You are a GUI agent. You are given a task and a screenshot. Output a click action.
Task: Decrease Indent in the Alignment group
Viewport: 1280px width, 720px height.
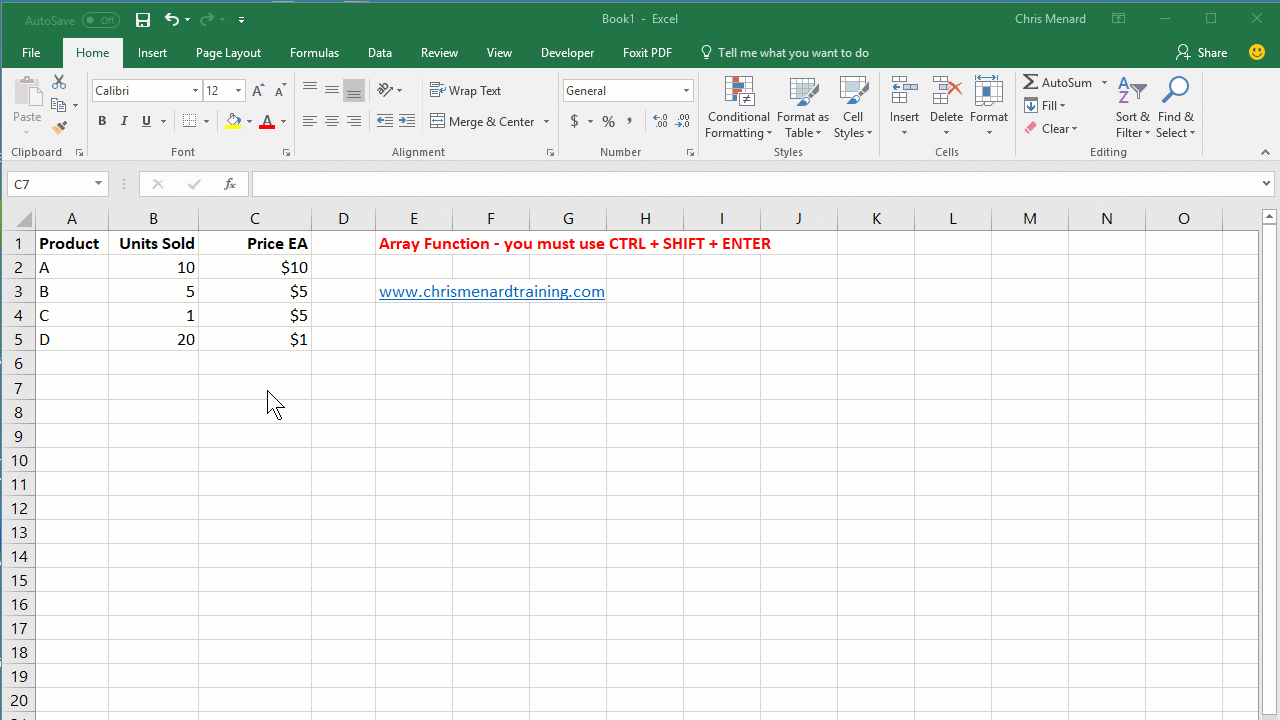click(x=385, y=122)
